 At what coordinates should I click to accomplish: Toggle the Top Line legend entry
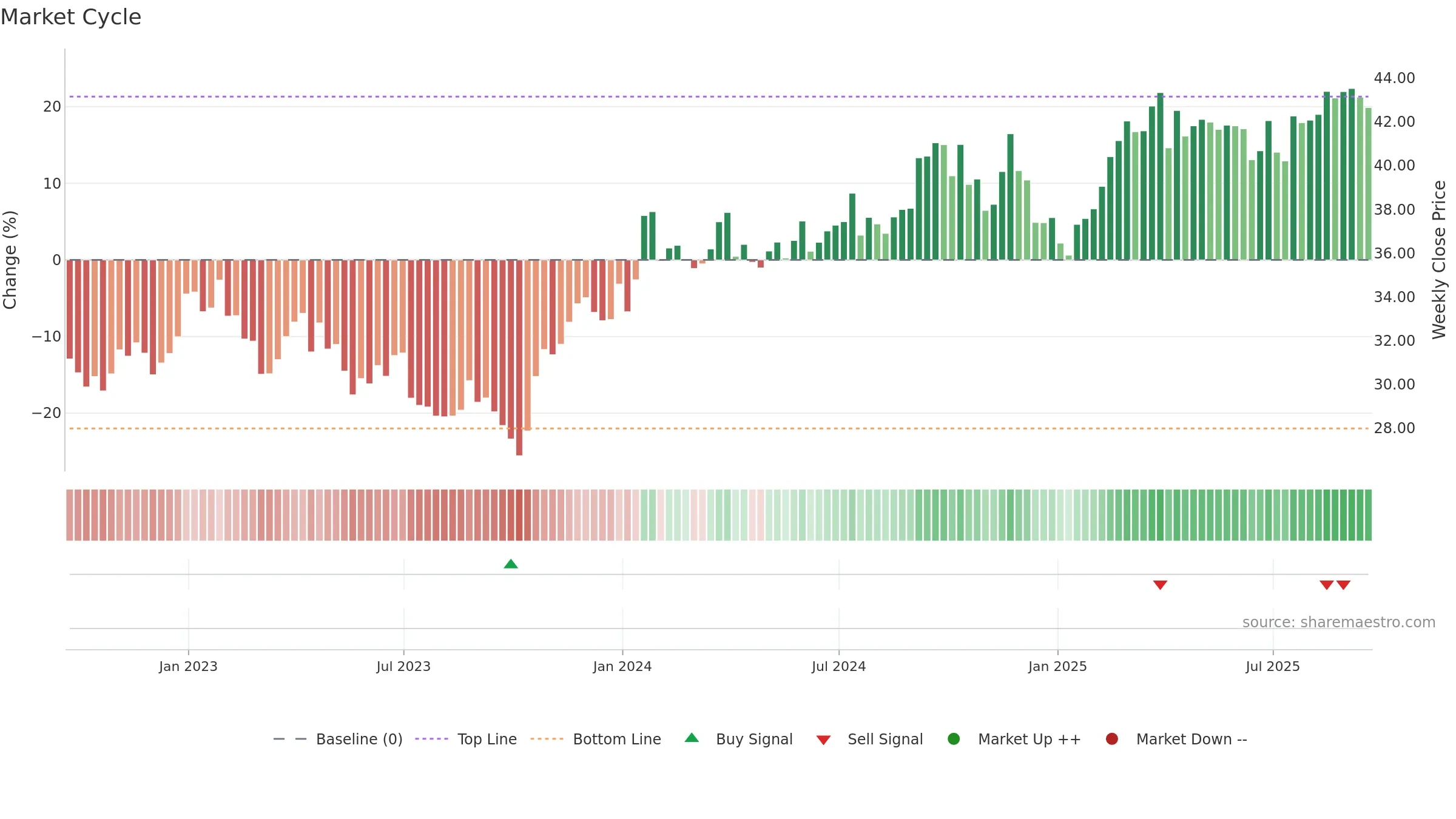466,739
